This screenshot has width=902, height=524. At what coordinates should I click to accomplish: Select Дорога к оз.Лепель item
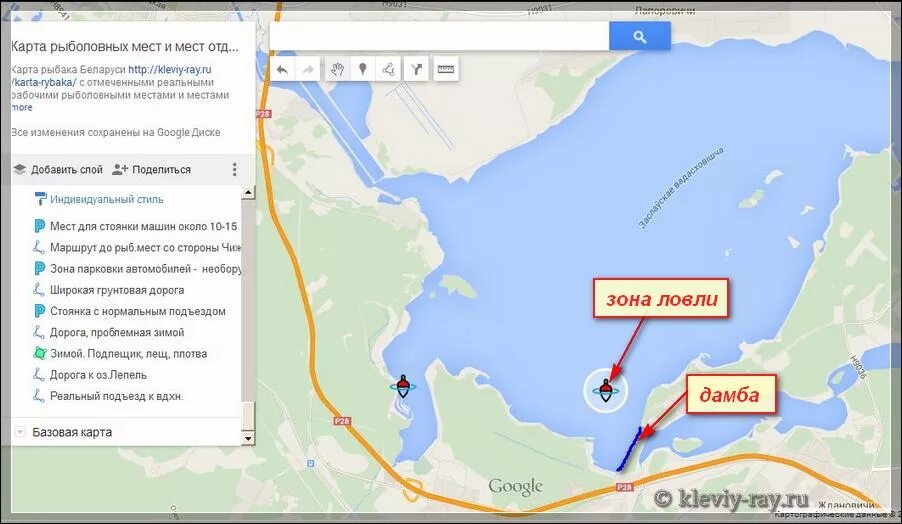[98, 375]
